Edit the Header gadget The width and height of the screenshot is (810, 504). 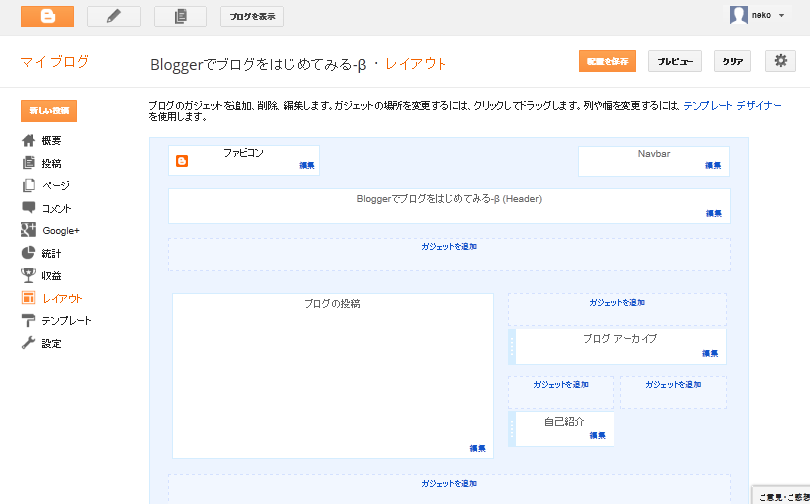tap(713, 213)
